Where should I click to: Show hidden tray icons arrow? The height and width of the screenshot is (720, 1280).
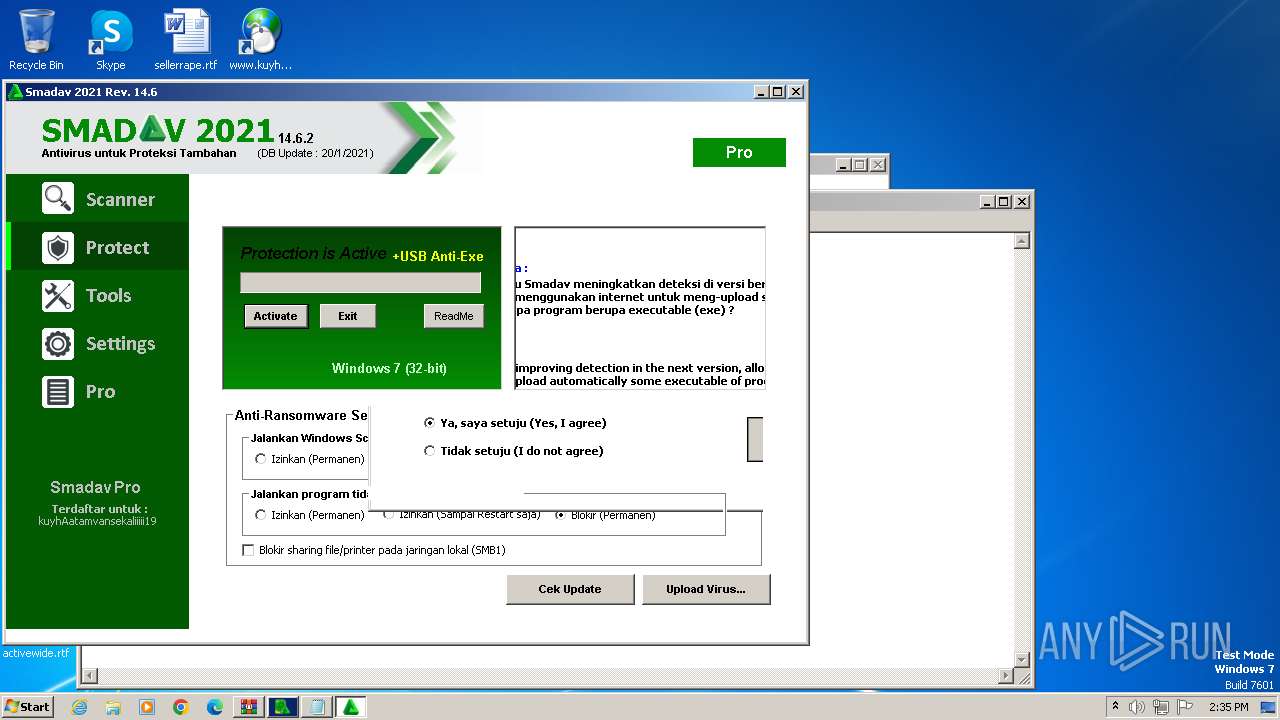(1115, 707)
